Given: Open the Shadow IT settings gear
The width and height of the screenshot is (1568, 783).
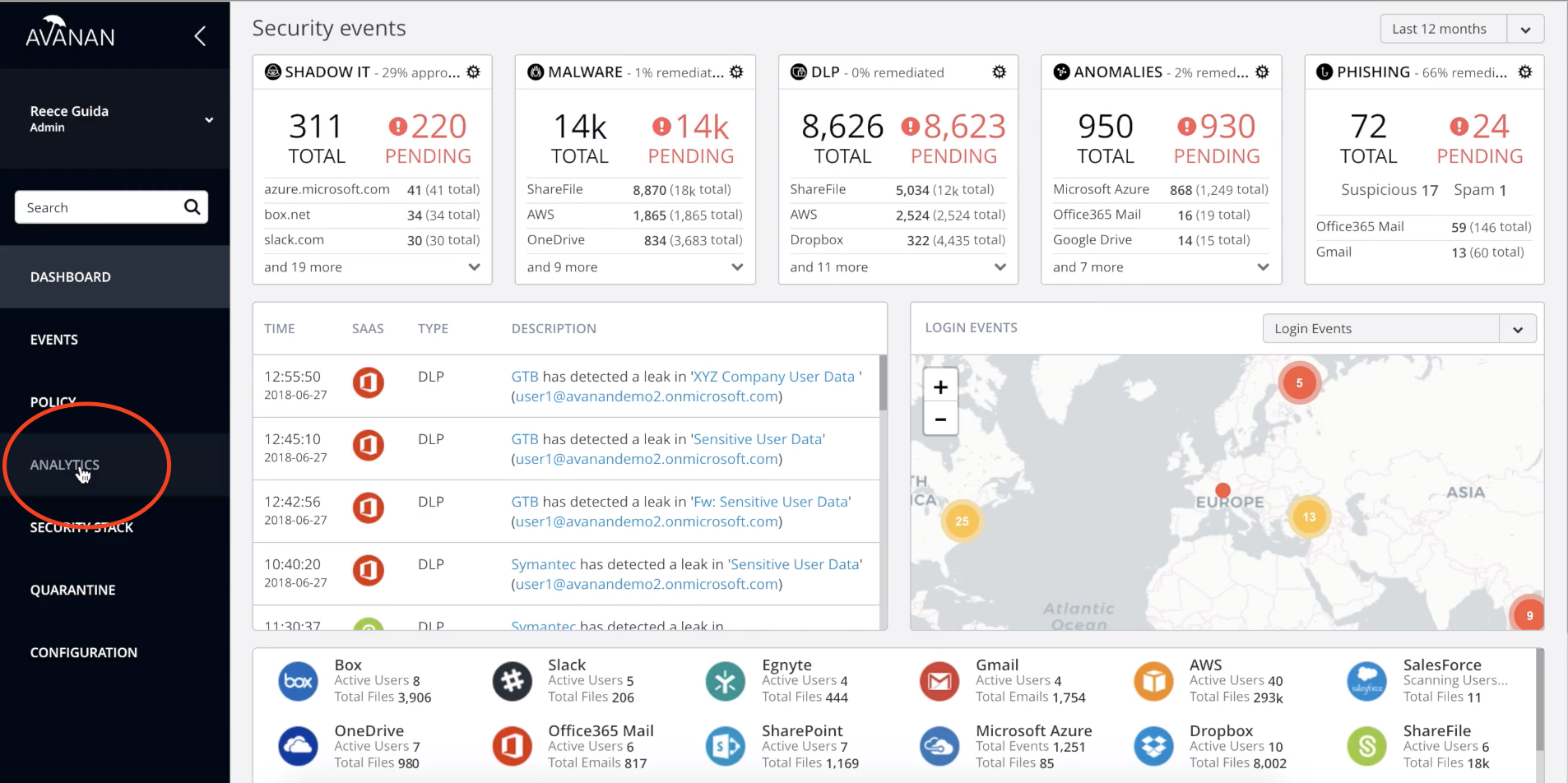Looking at the screenshot, I should pos(473,72).
